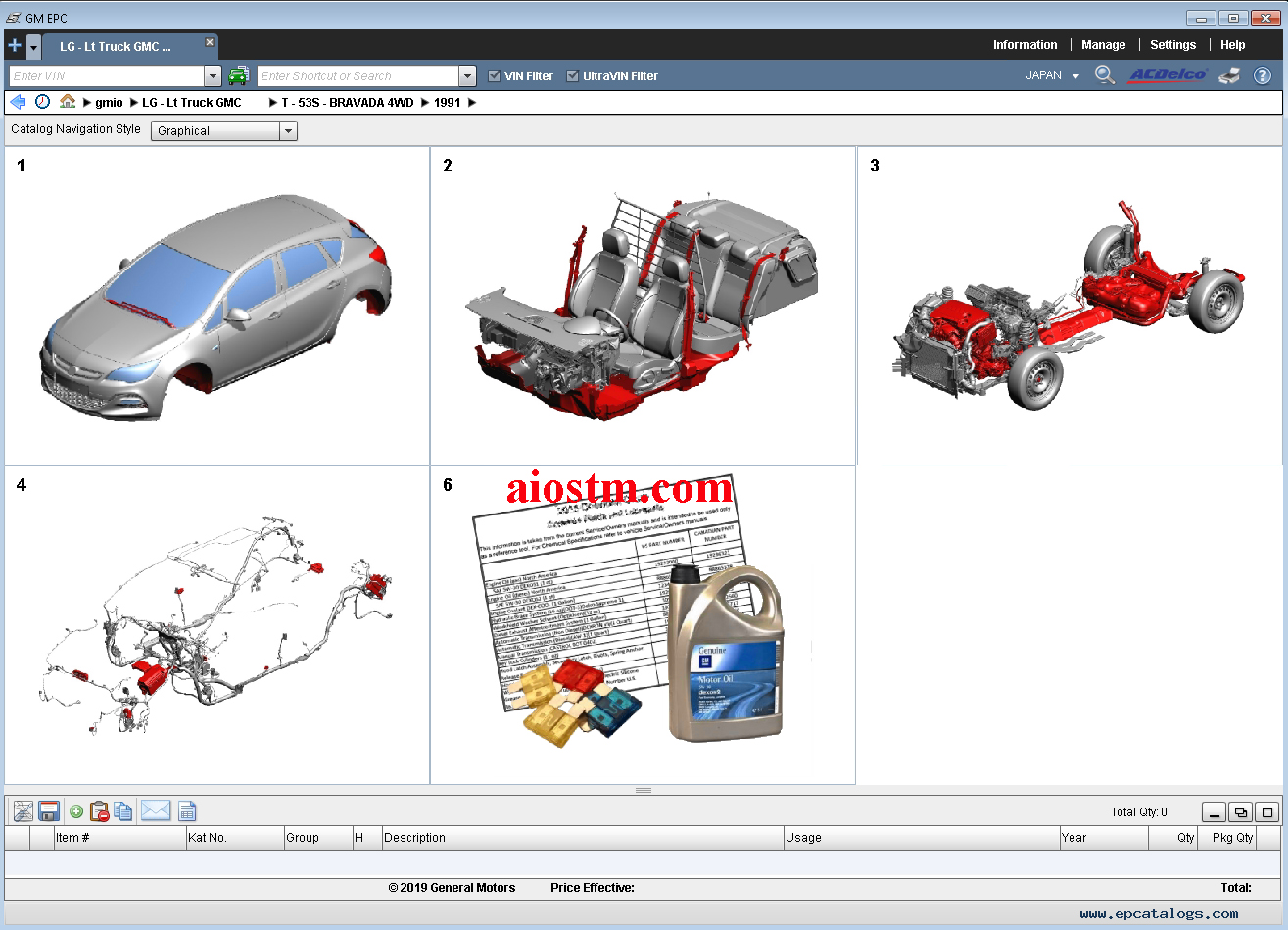Screen dimensions: 1288x930
Task: Click the Pkg Qty column header
Action: [1227, 838]
